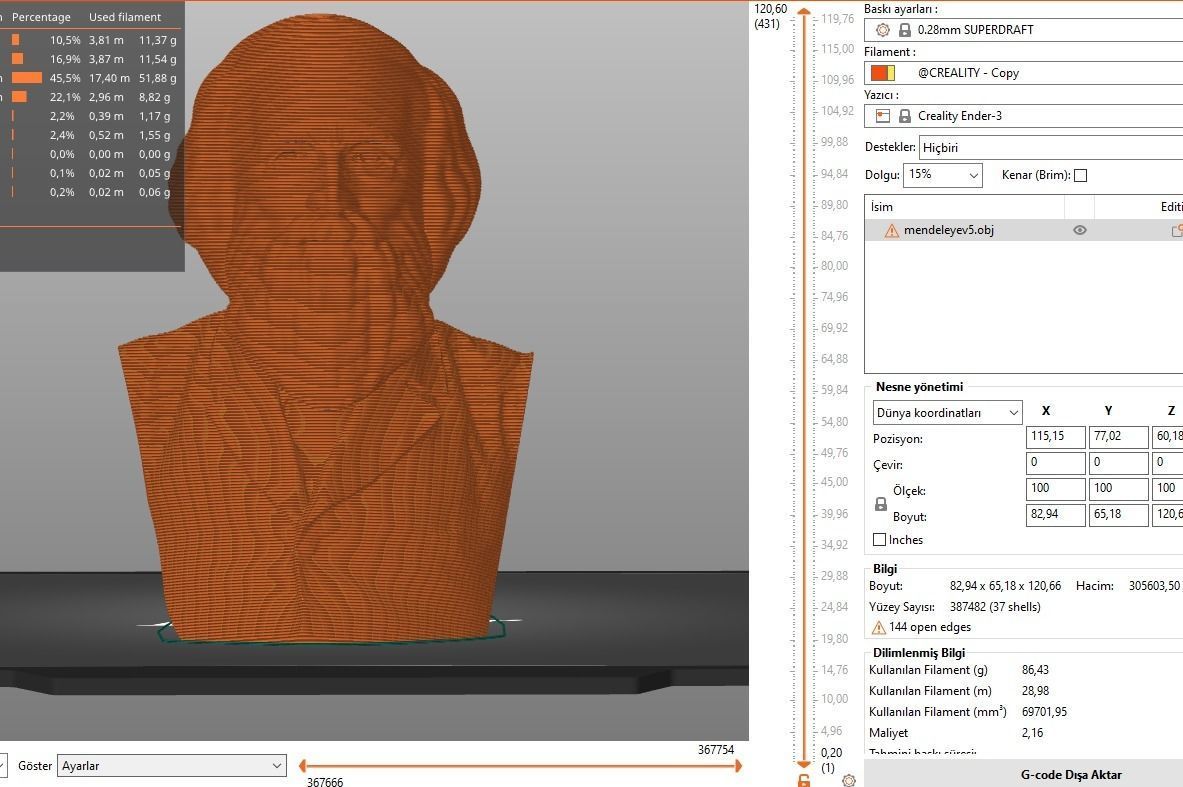Click the print settings cog icon beside 0.28mm SUPERDRAFT

[x=883, y=30]
